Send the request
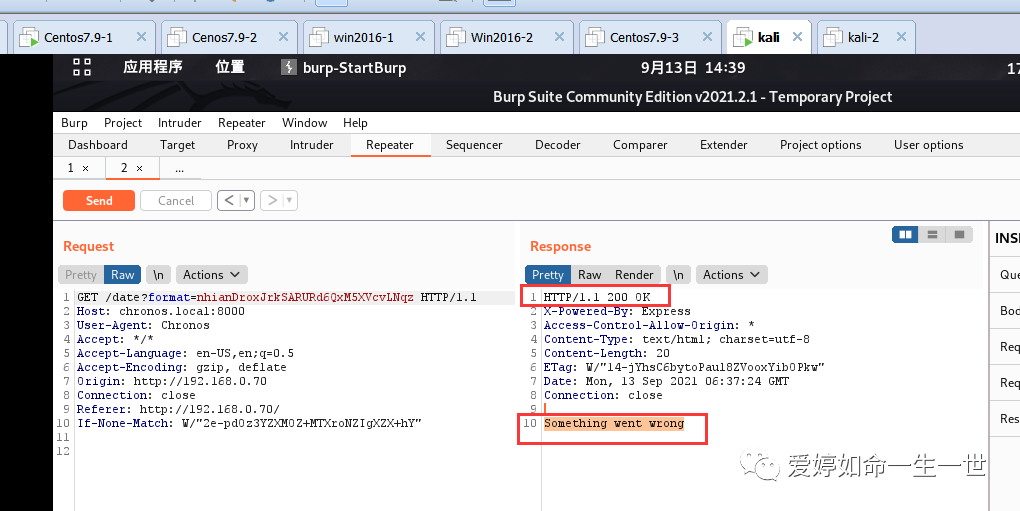The image size is (1020, 511). [99, 201]
